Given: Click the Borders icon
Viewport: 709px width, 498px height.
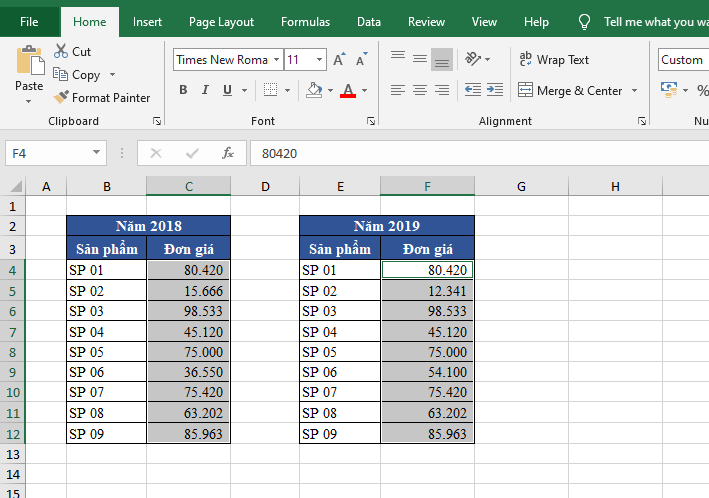Looking at the screenshot, I should pos(271,90).
